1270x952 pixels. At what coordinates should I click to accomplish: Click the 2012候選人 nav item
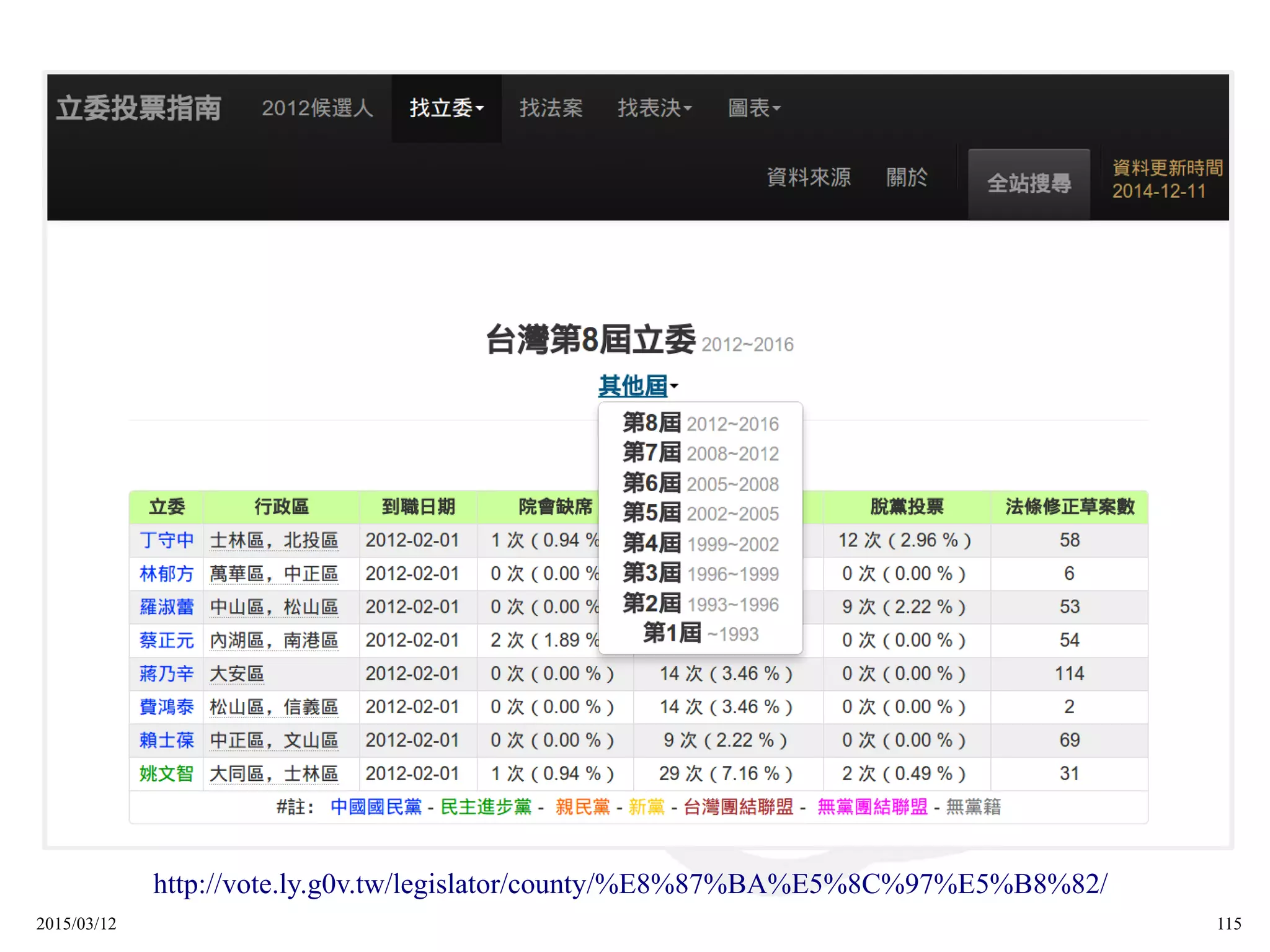[x=317, y=109]
